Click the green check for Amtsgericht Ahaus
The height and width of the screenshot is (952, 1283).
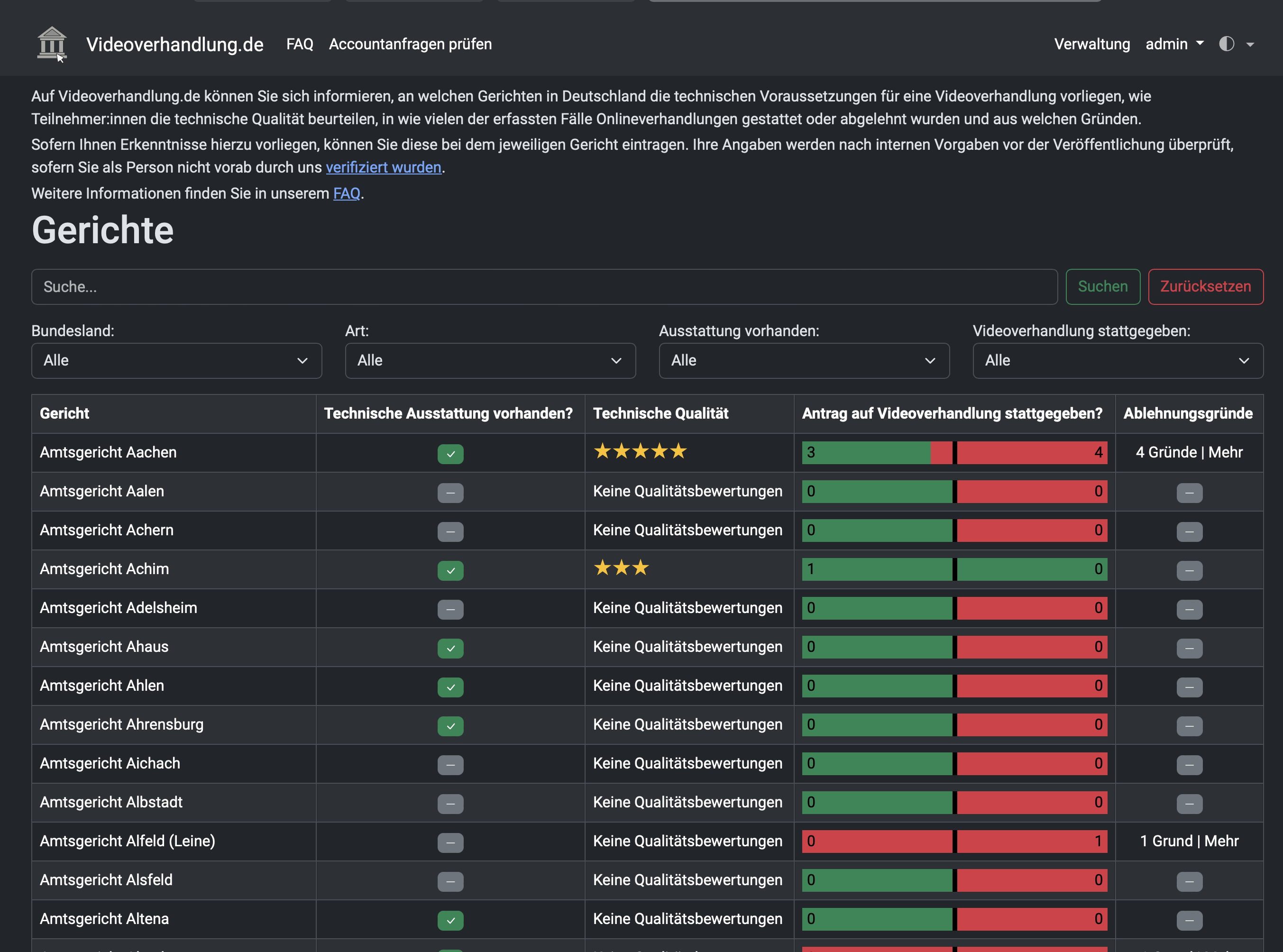tap(451, 648)
